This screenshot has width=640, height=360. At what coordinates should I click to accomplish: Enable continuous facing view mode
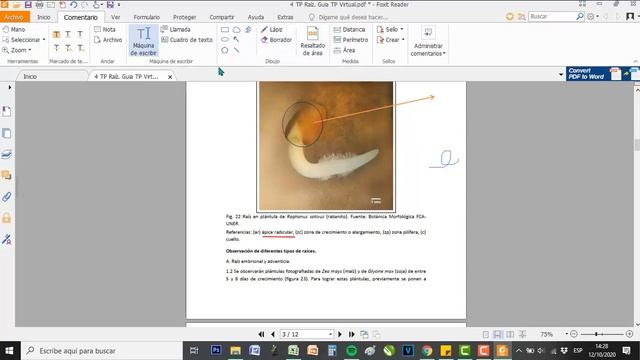[x=522, y=334]
